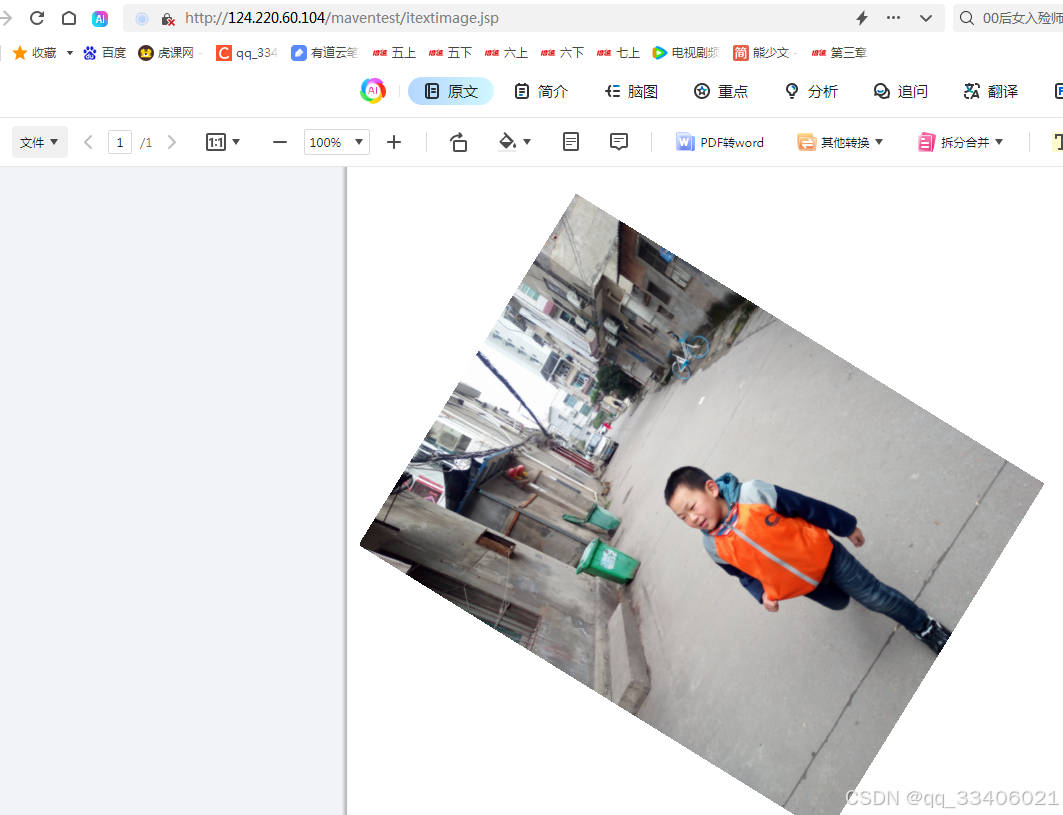
Task: Click the 1:1 actual size icon
Action: click(x=216, y=142)
